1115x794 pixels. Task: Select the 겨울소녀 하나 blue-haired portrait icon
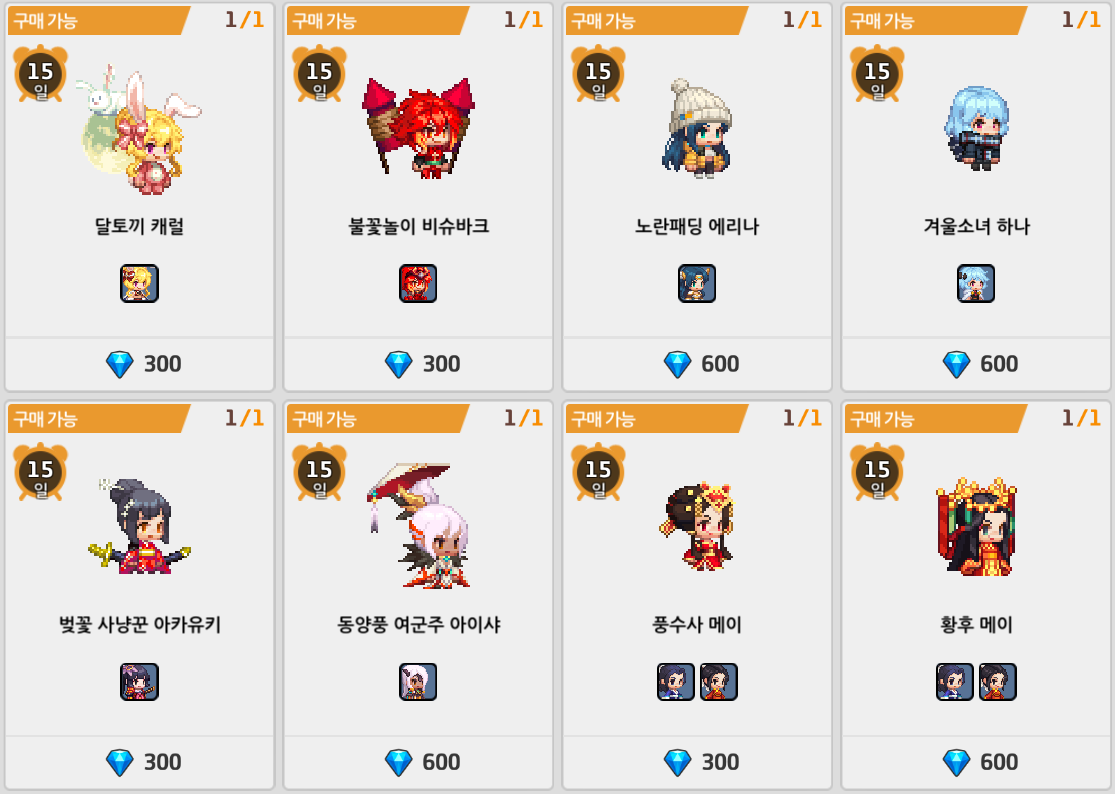click(x=976, y=284)
